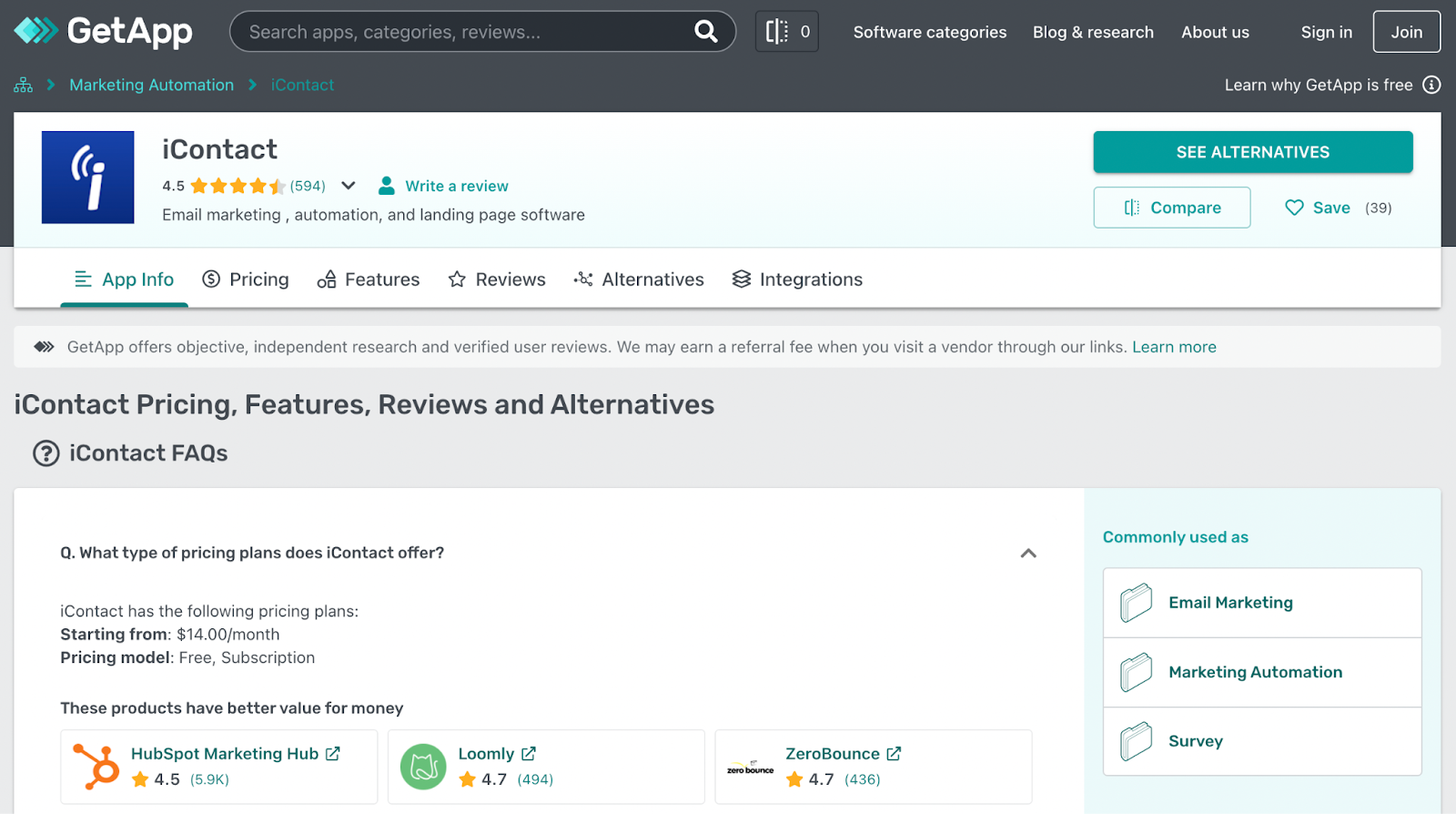Open ZeroBounce product link
This screenshot has width=1456, height=814.
click(x=833, y=754)
